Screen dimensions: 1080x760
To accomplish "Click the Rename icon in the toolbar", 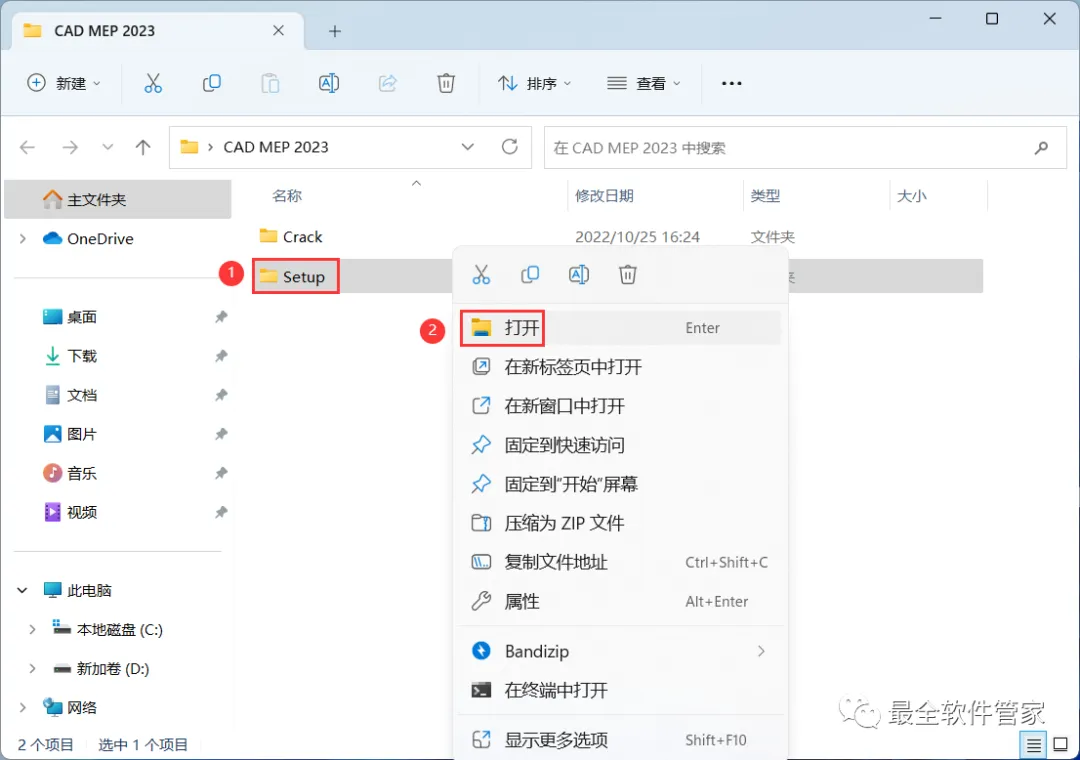I will point(329,83).
